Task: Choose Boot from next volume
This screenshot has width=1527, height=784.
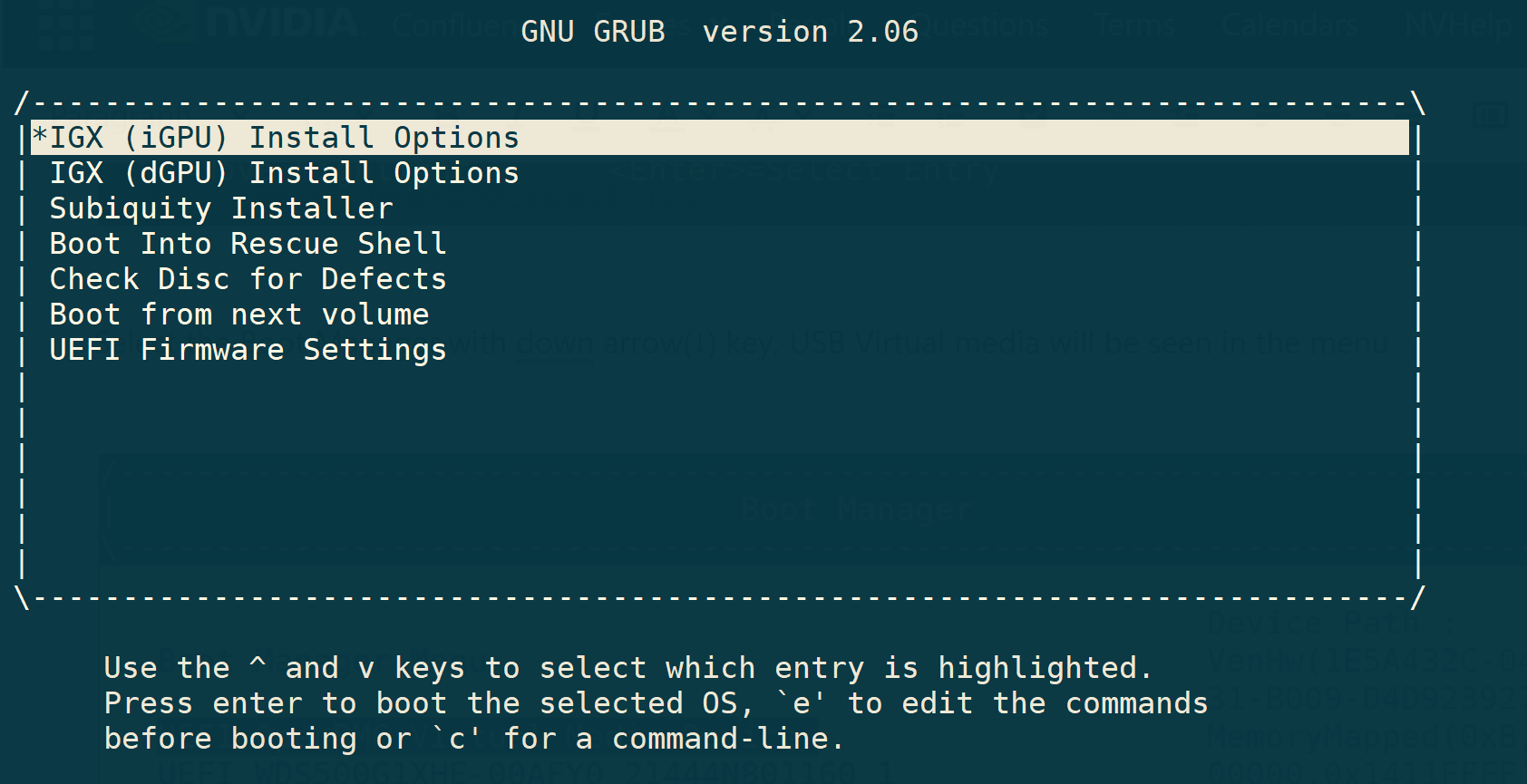Action: tap(239, 315)
